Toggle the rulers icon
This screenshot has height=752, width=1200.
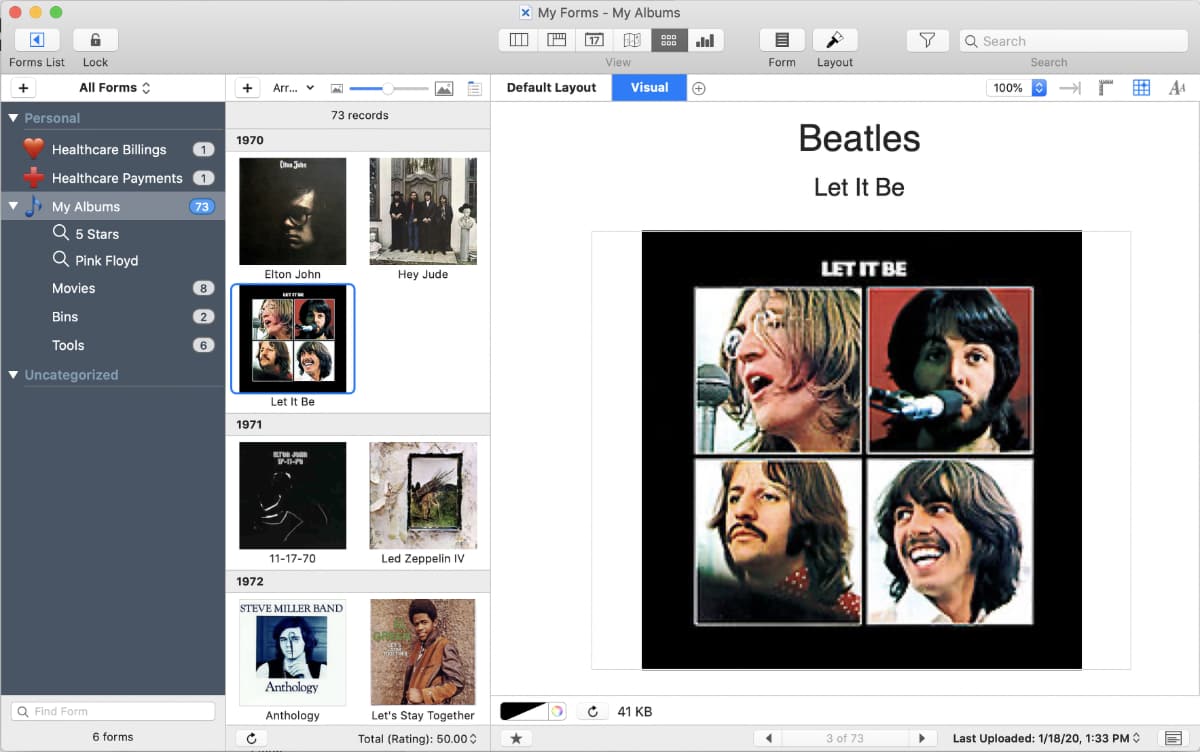1105,88
